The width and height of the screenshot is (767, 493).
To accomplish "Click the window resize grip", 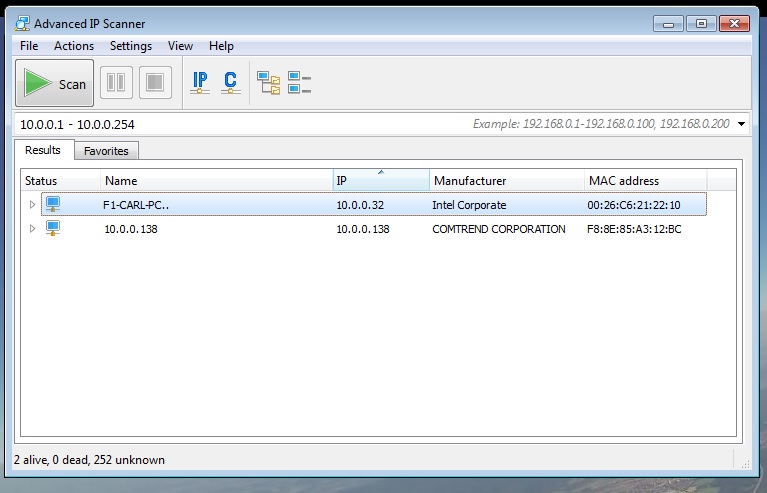I will [x=745, y=465].
